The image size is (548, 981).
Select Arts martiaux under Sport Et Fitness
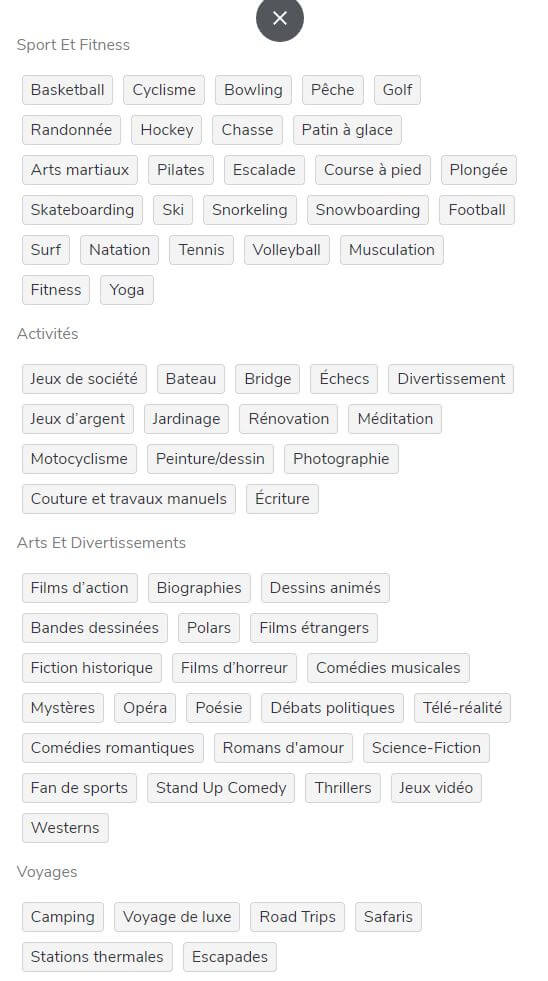(79, 170)
